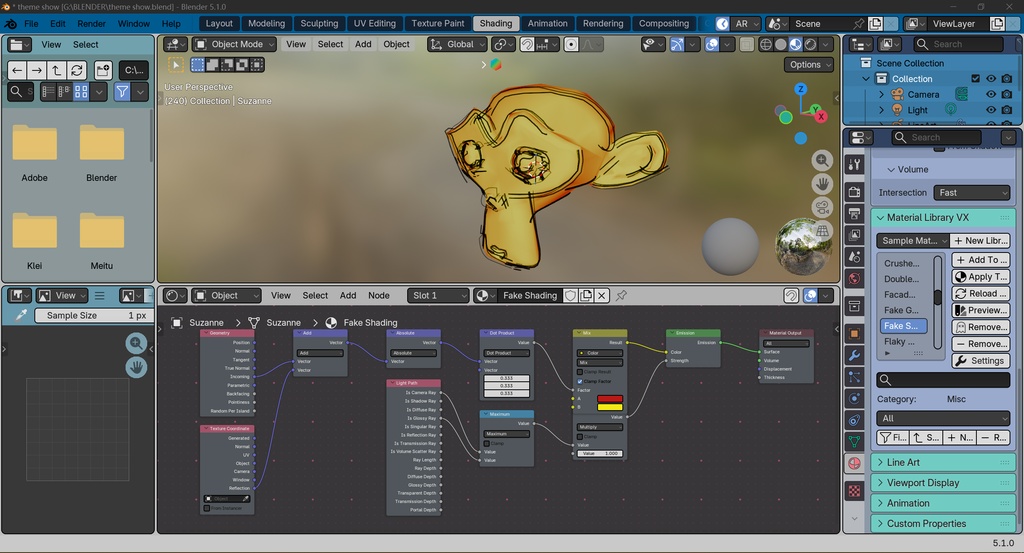Open the Category All dropdown
The height and width of the screenshot is (553, 1024).
[x=943, y=419]
